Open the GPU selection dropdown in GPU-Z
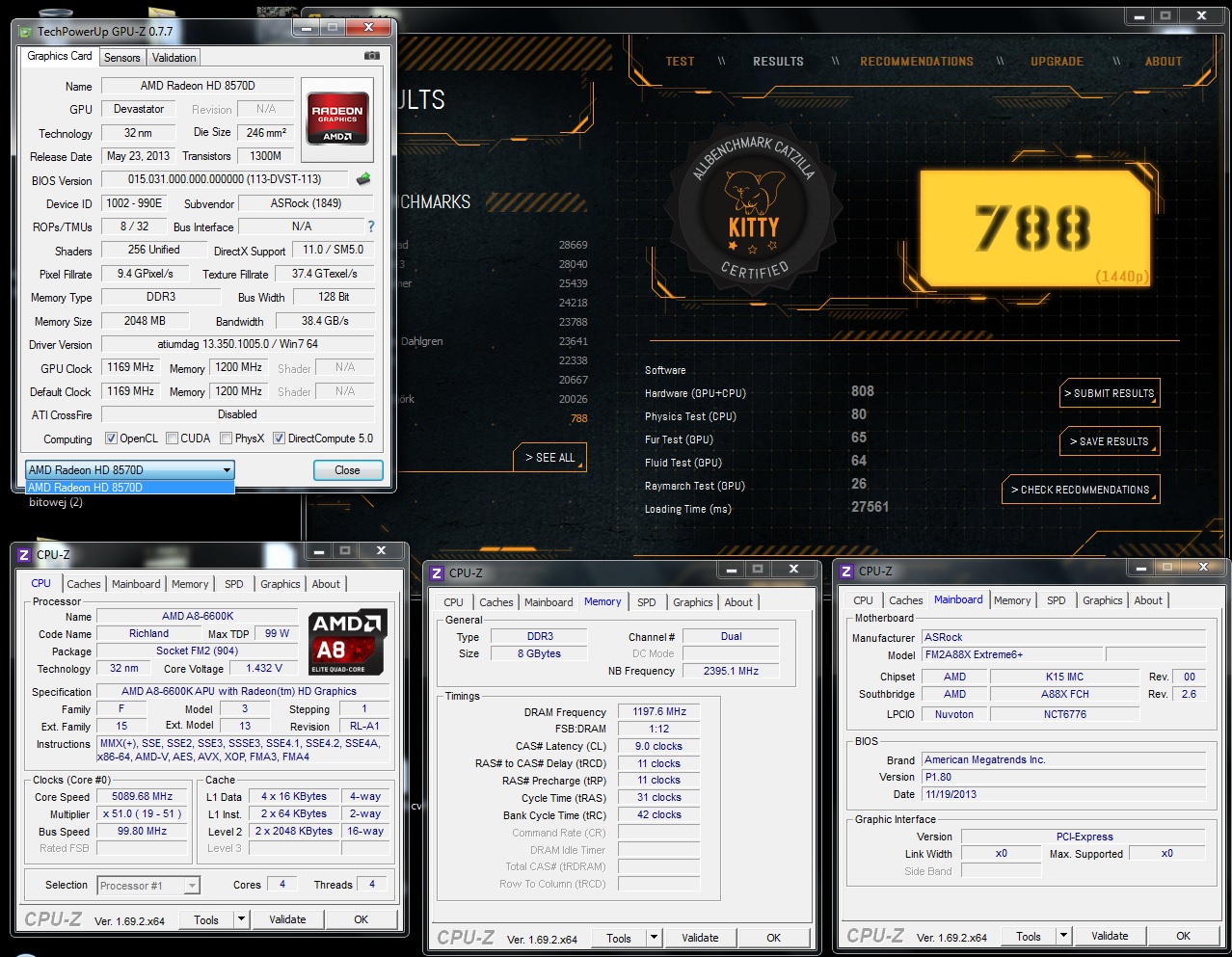The image size is (1232, 957). point(129,470)
